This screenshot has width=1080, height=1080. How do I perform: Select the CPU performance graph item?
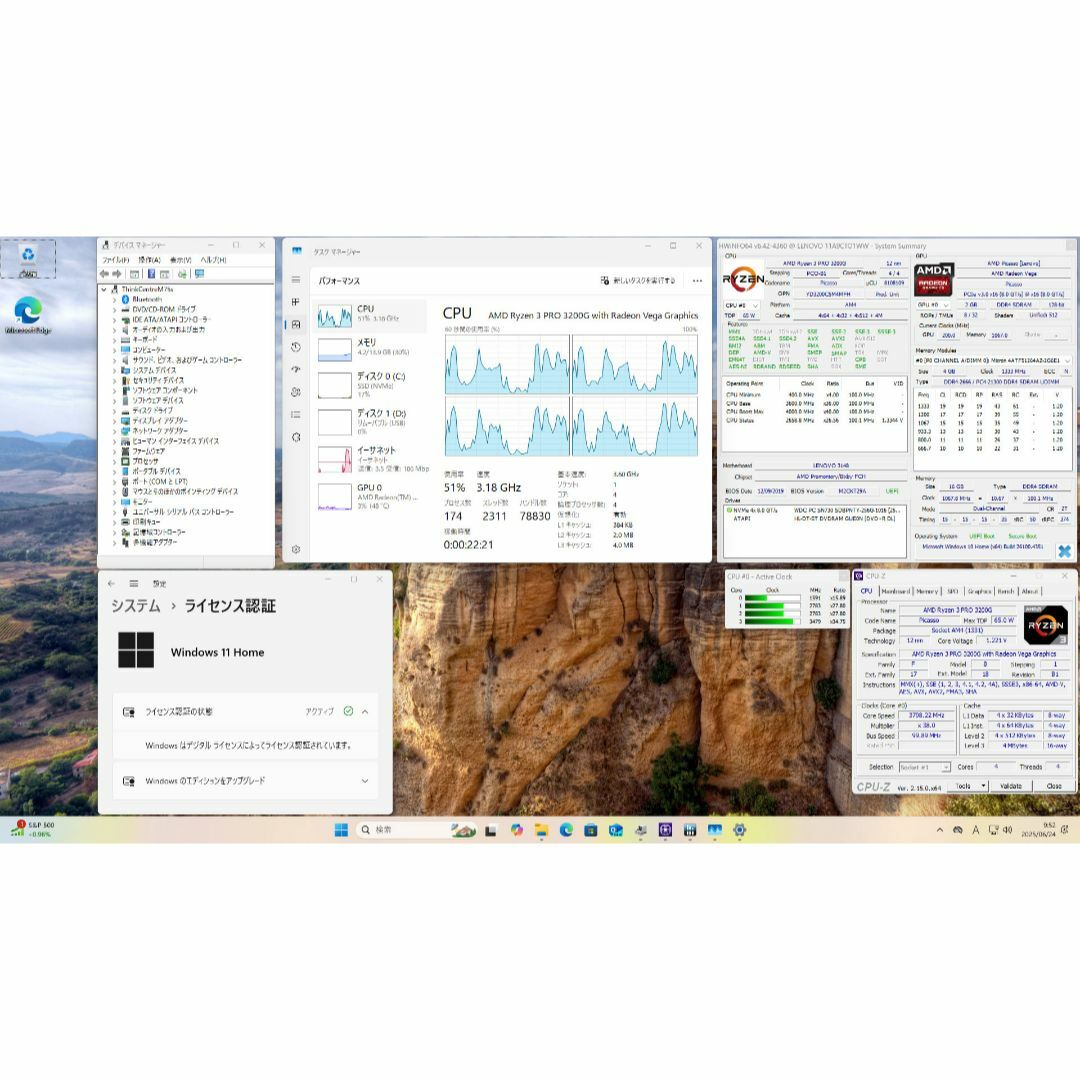click(x=371, y=316)
